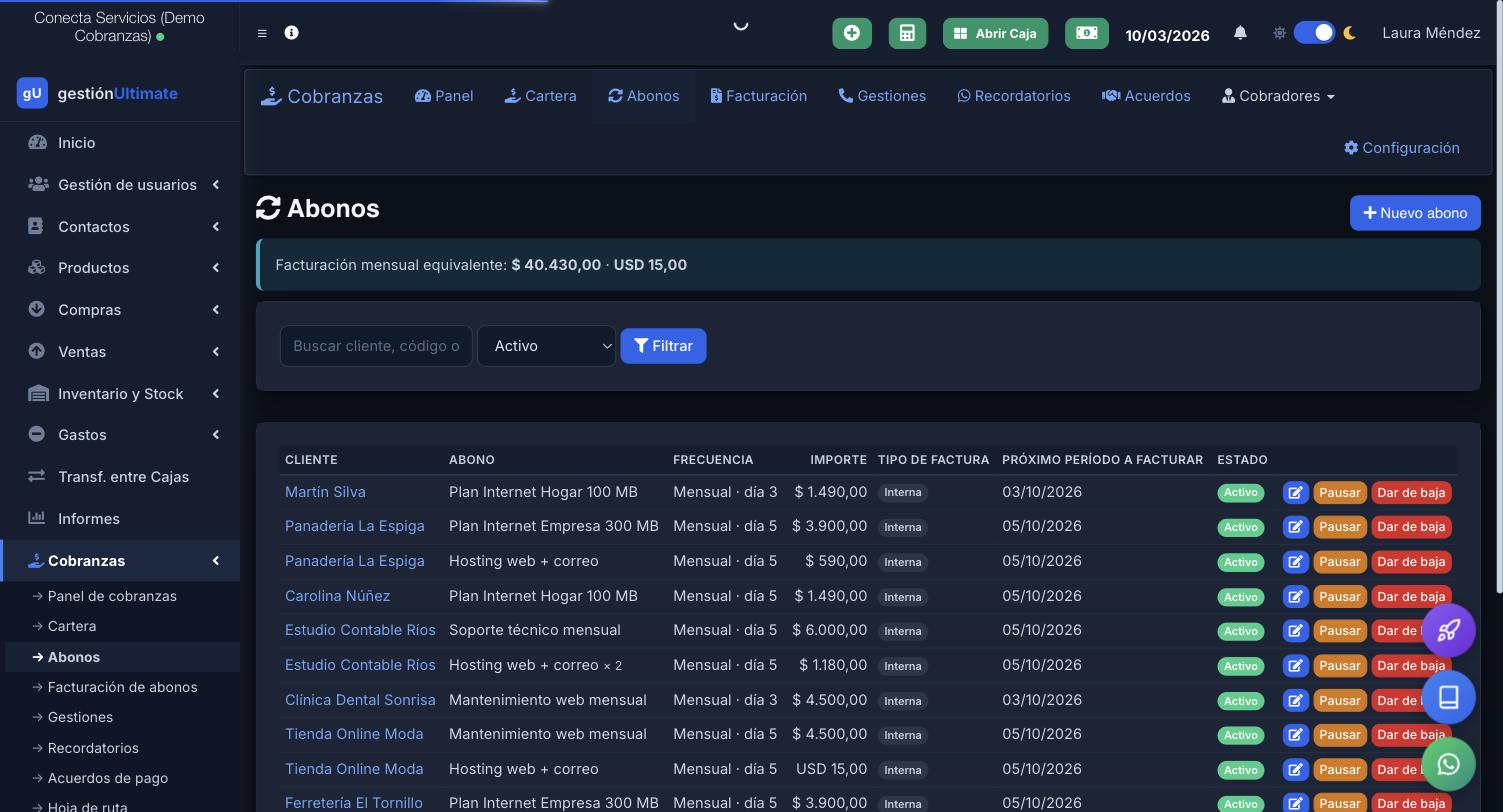This screenshot has width=1503, height=812.
Task: Focus the Buscar cliente search field
Action: tap(376, 346)
